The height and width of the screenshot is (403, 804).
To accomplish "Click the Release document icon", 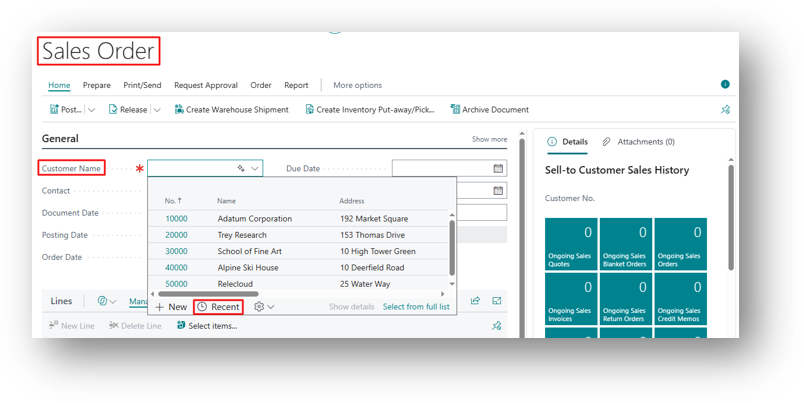I will [113, 109].
